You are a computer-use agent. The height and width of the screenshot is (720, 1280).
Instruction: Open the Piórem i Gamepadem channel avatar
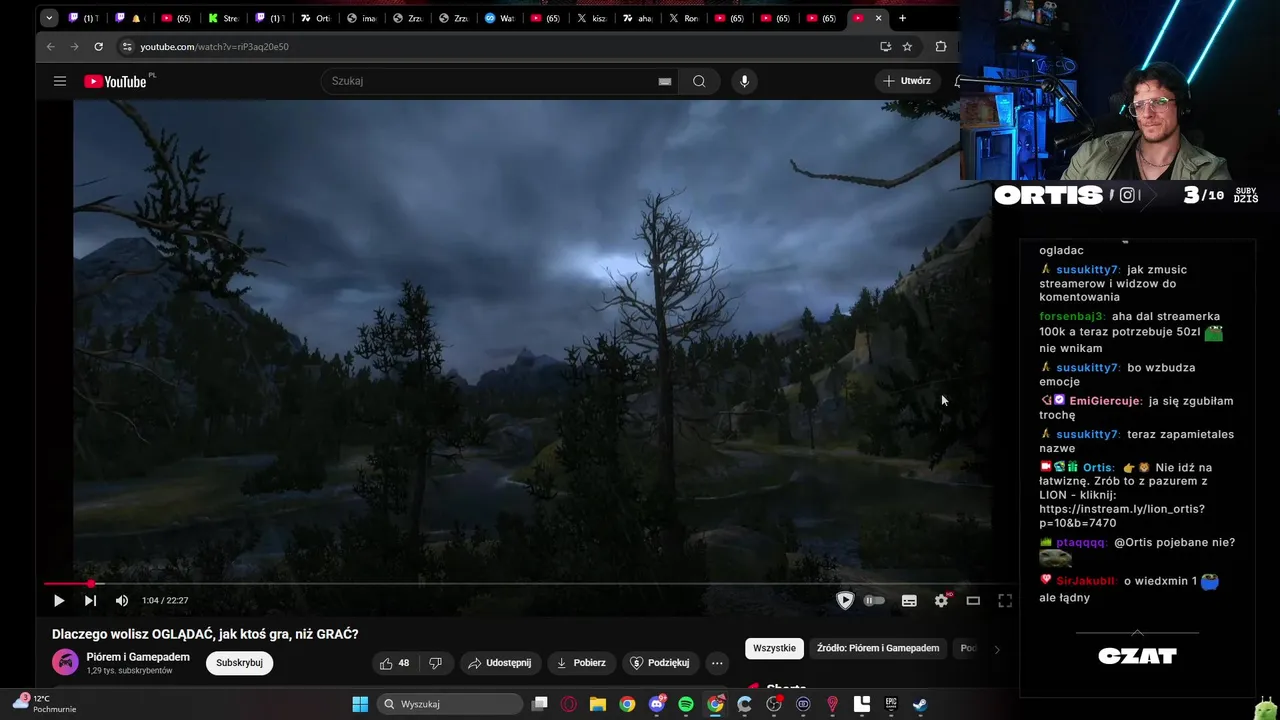(x=65, y=662)
